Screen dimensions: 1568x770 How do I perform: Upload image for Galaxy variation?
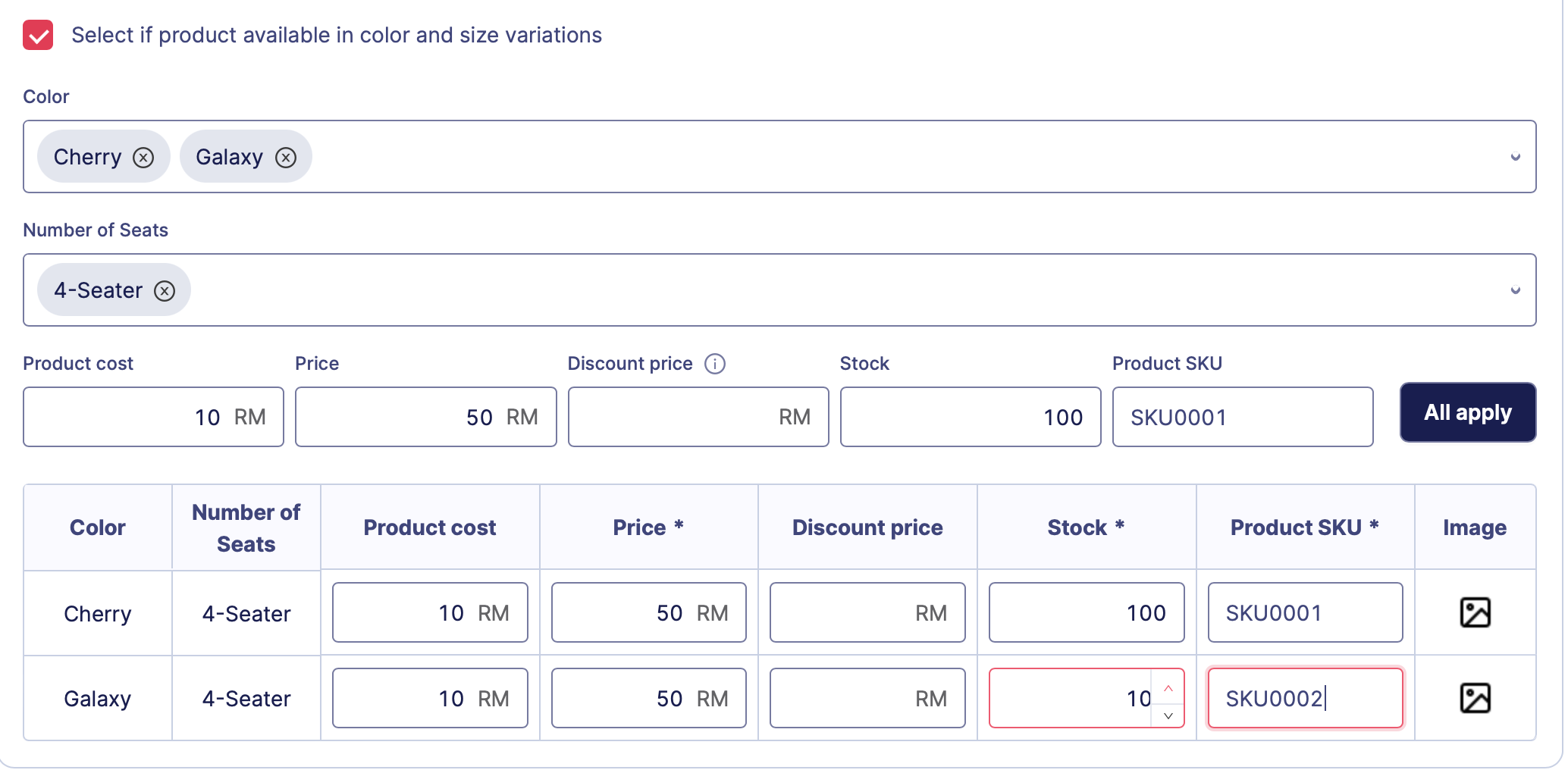pos(1475,698)
